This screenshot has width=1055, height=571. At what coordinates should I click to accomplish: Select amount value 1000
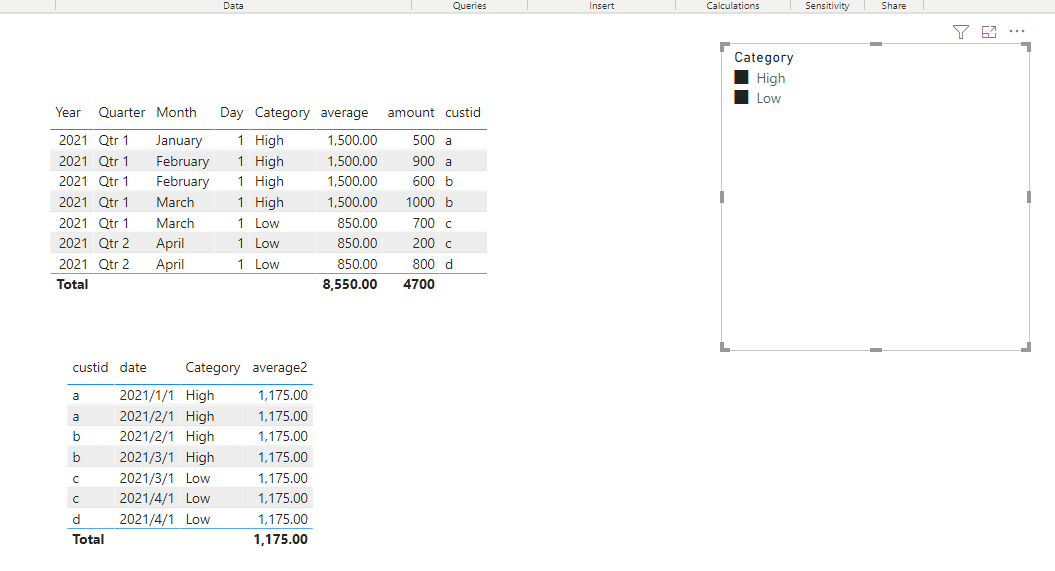(420, 202)
